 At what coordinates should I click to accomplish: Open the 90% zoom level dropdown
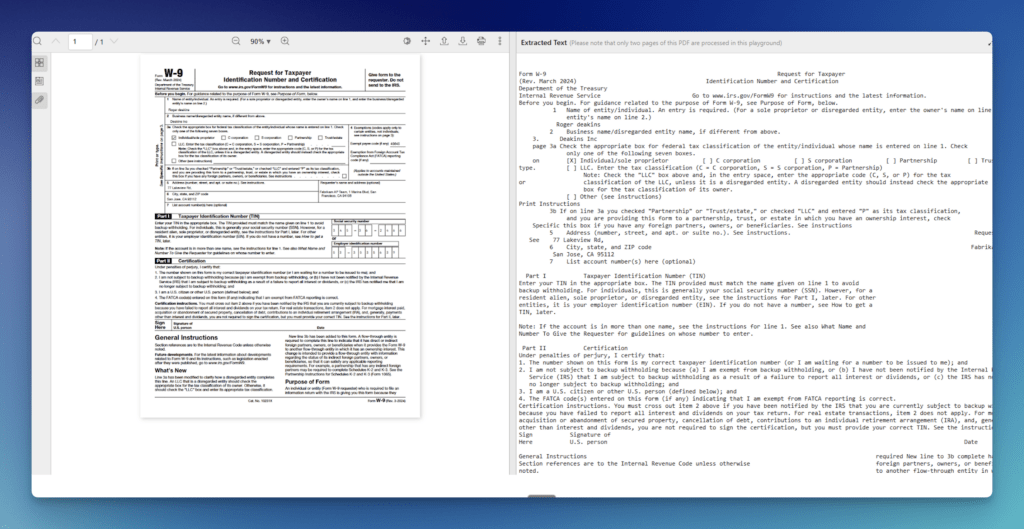tap(260, 42)
